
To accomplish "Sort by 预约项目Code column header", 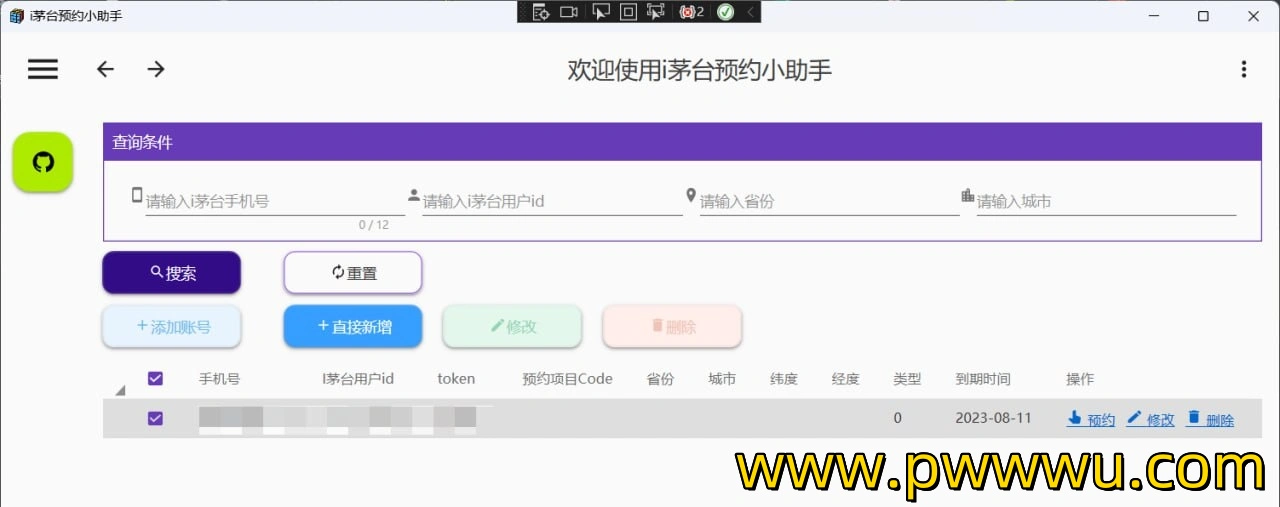I will (x=567, y=379).
